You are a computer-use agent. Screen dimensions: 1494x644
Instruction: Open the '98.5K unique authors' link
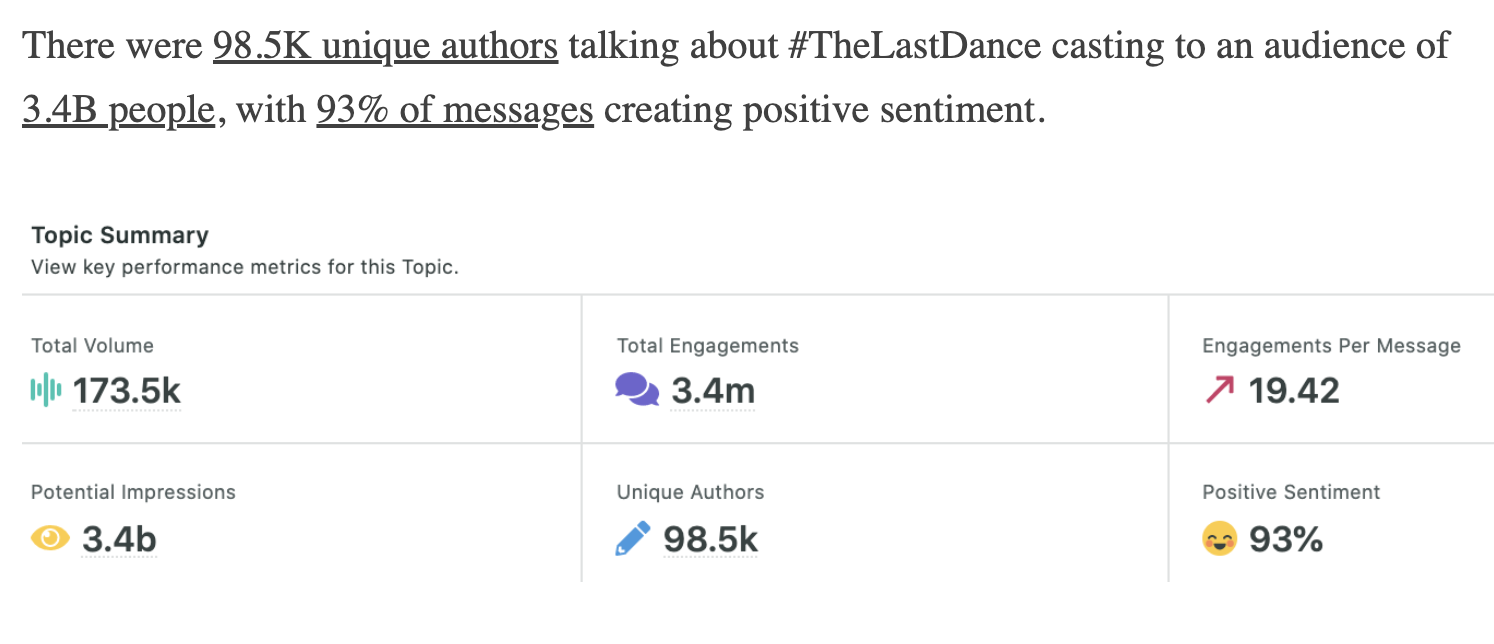[x=385, y=46]
